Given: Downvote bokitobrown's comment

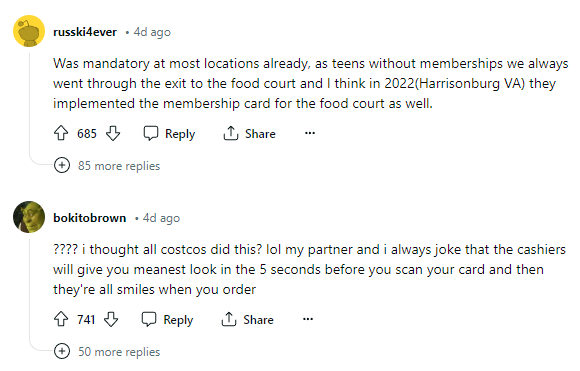Looking at the screenshot, I should click(111, 319).
